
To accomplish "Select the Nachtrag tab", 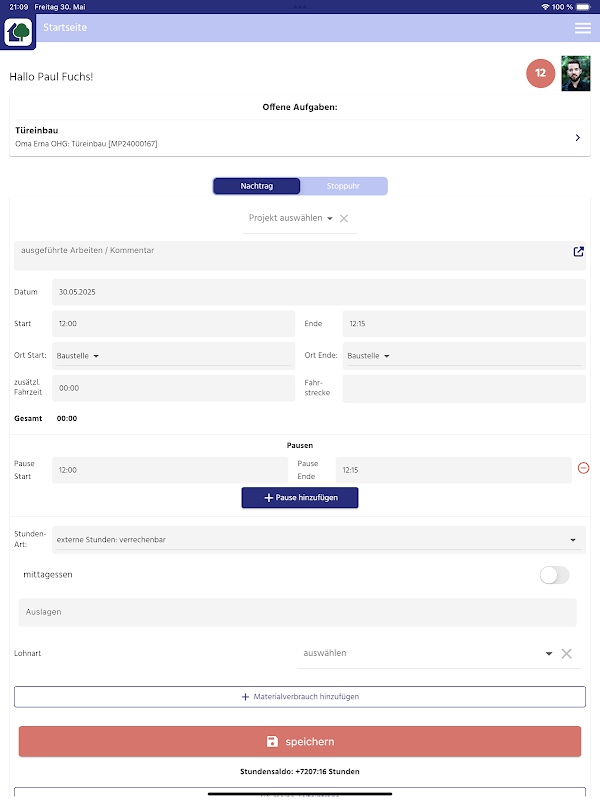I will [256, 186].
